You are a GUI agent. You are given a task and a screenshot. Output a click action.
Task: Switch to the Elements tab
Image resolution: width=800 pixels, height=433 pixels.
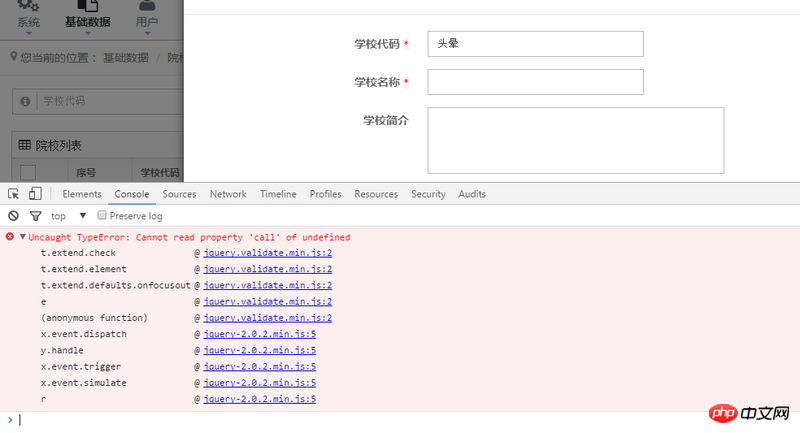[x=82, y=194]
